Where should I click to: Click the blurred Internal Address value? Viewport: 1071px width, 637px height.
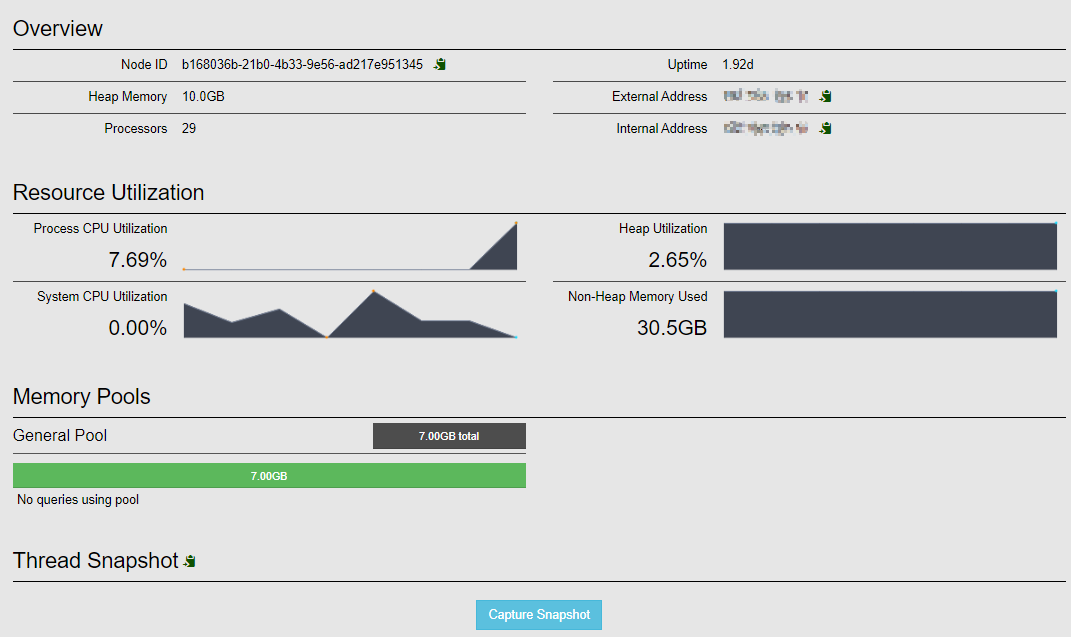tap(766, 128)
